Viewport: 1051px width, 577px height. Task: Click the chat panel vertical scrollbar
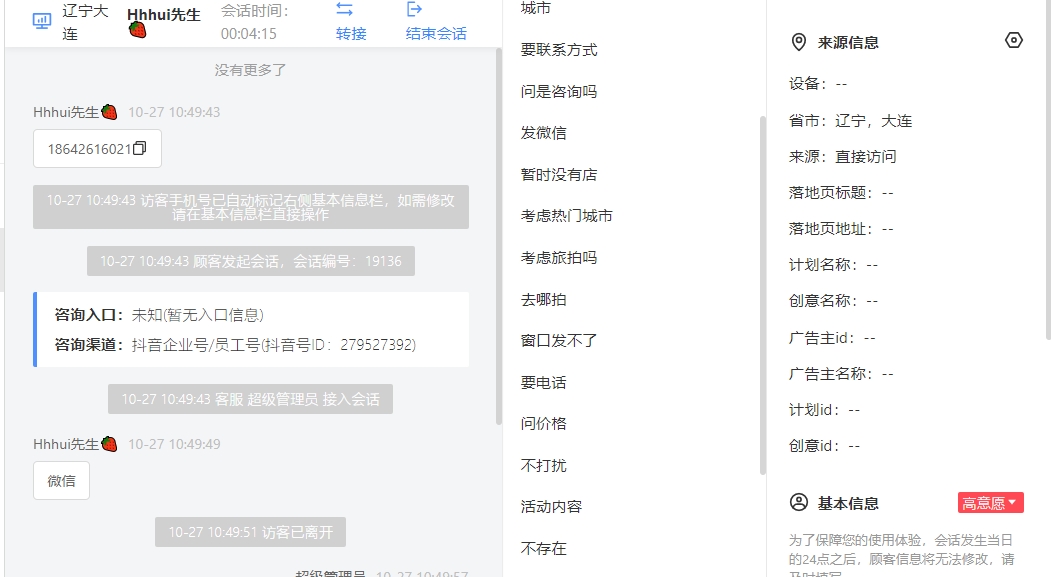499,236
